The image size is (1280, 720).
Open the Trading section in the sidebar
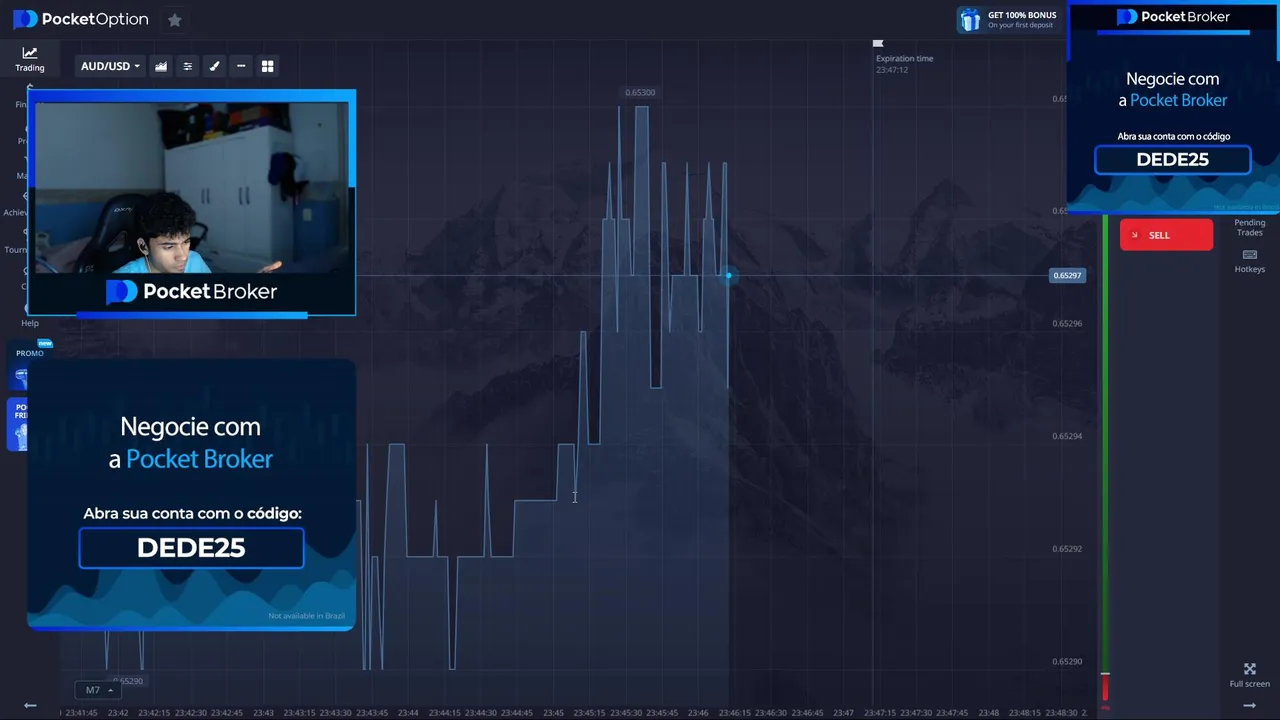coord(29,59)
